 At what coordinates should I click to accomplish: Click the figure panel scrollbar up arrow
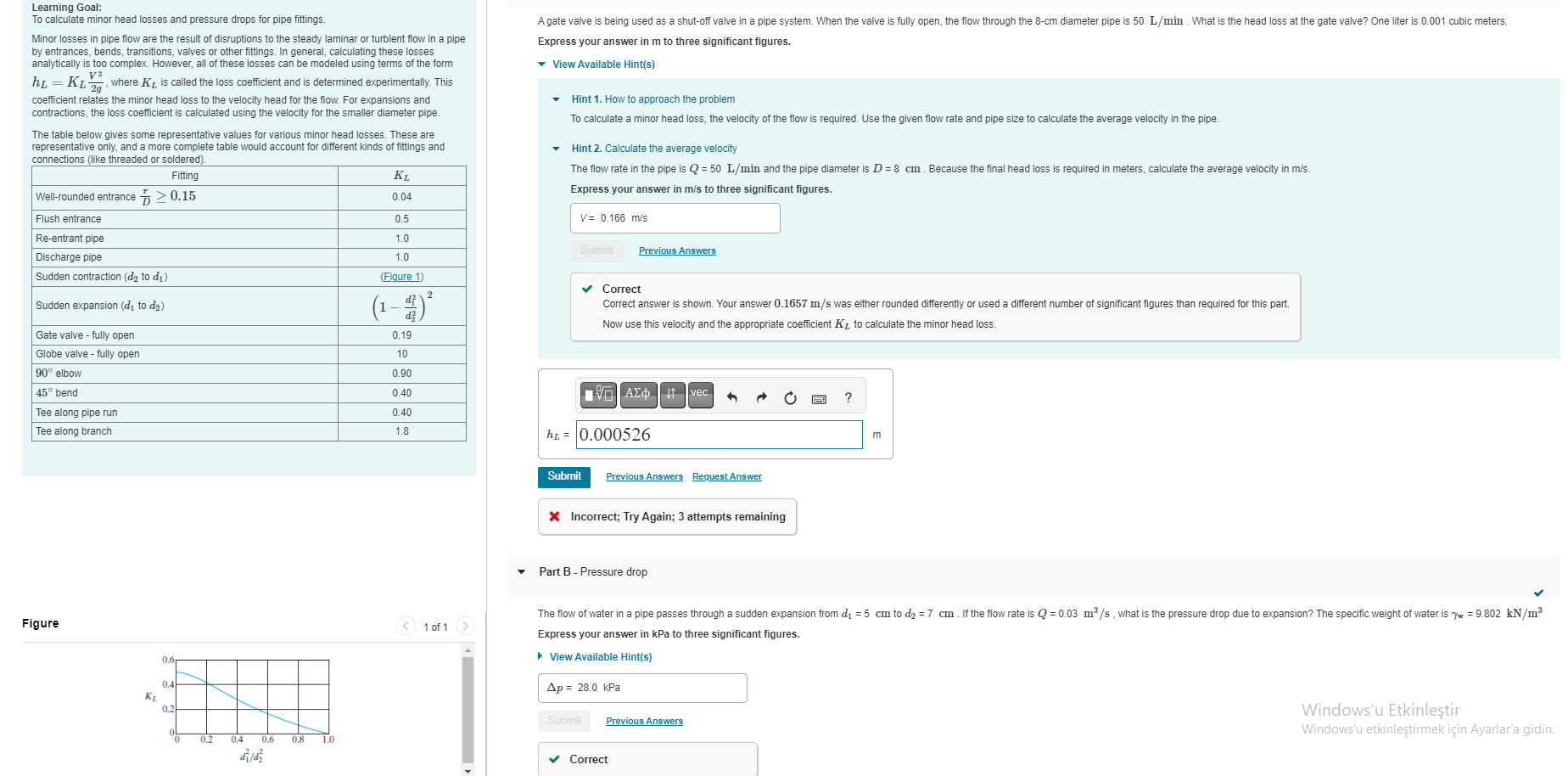(468, 650)
